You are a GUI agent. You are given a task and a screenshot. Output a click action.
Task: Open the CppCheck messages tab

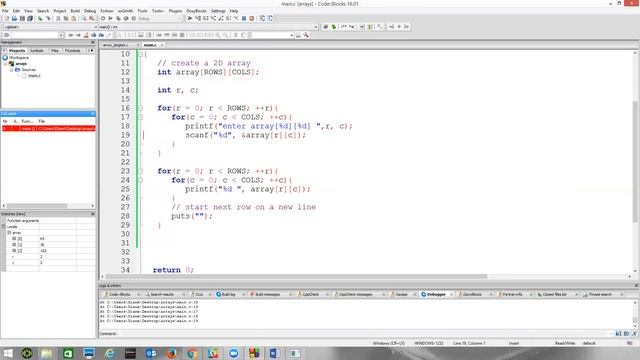click(356, 294)
